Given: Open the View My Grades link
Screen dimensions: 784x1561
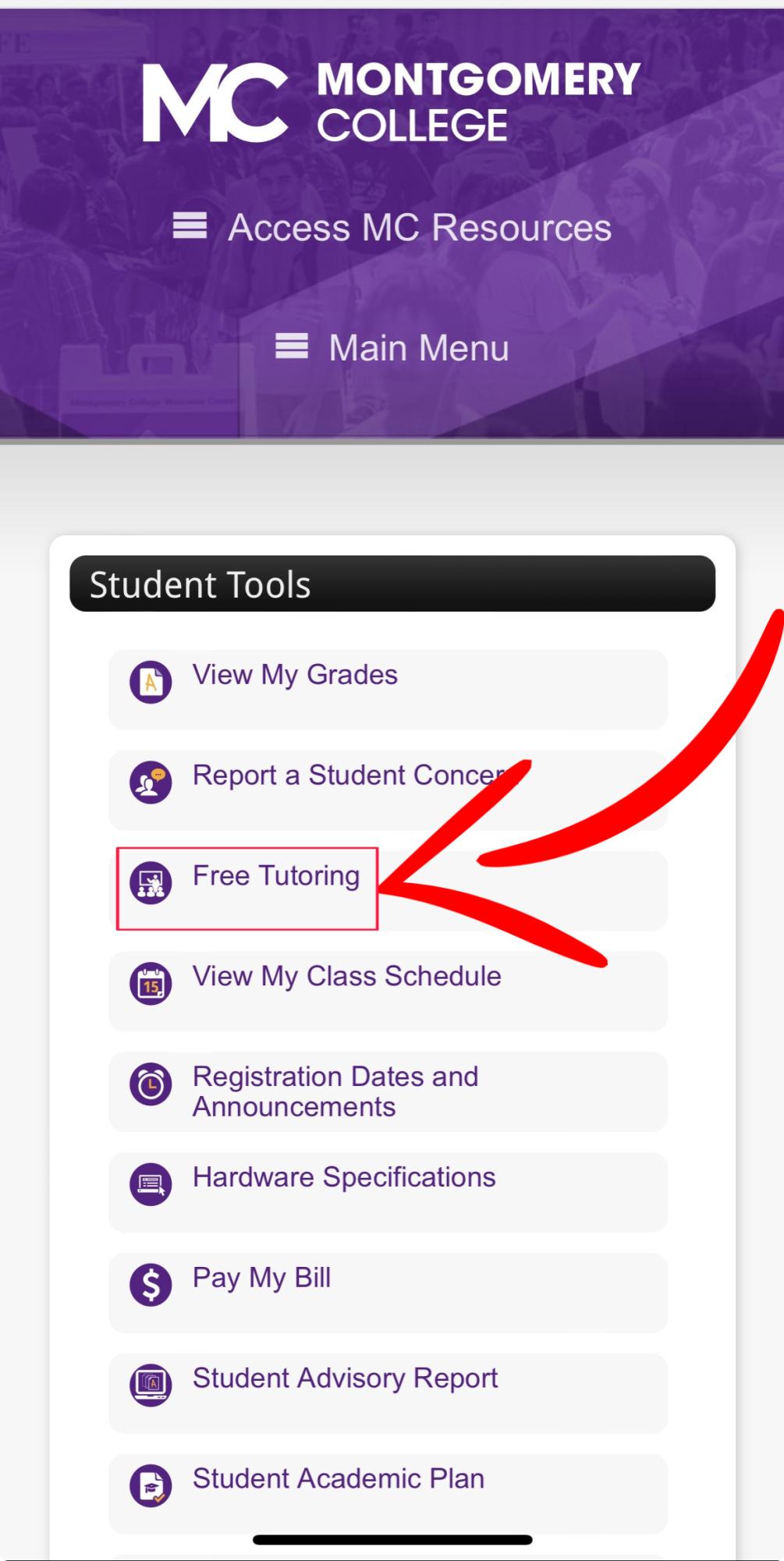Looking at the screenshot, I should 295,675.
